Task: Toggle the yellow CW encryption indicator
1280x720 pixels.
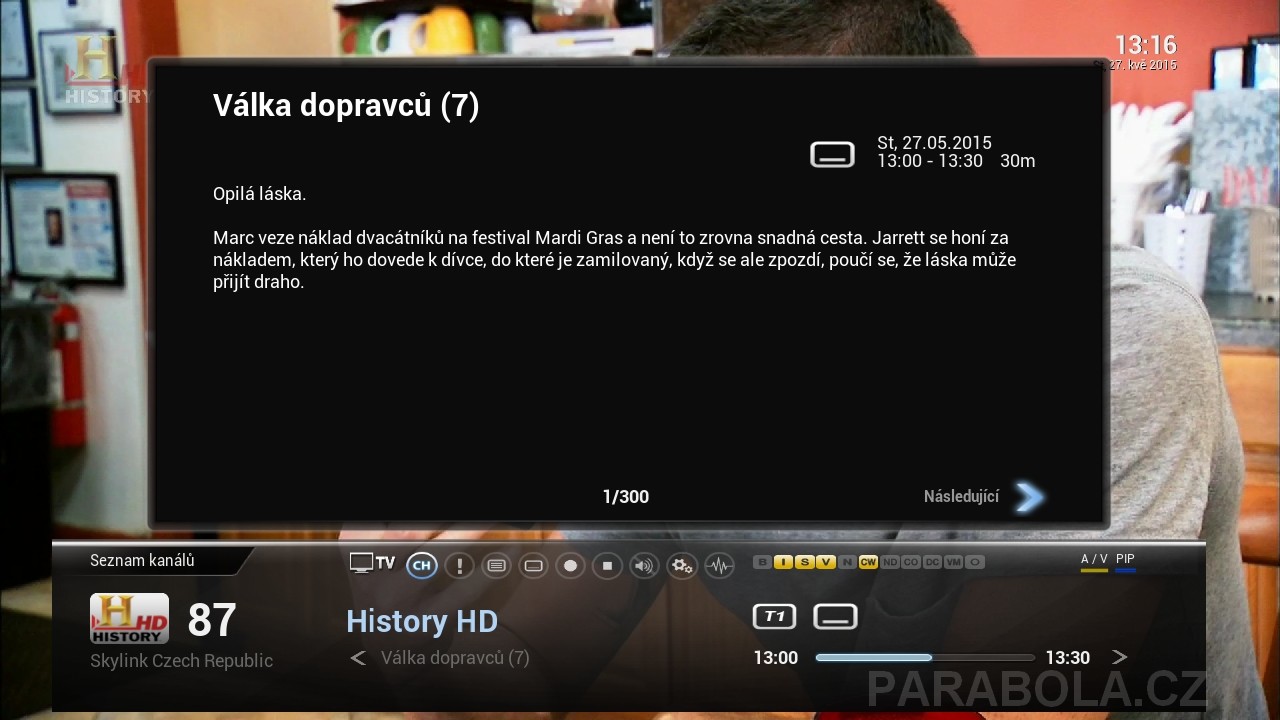Action: (x=867, y=562)
